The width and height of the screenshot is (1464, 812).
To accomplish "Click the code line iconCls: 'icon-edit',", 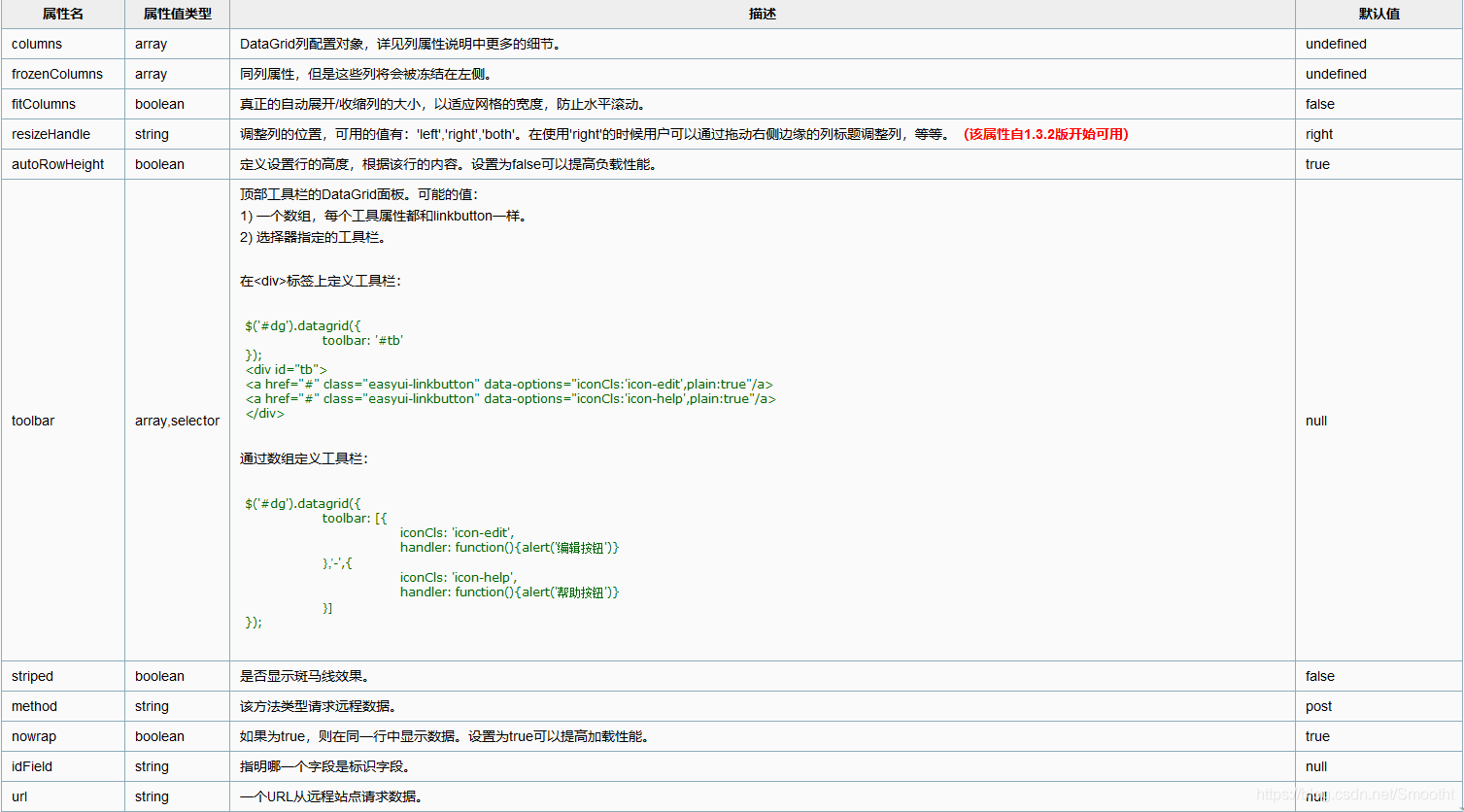I will pos(458,533).
